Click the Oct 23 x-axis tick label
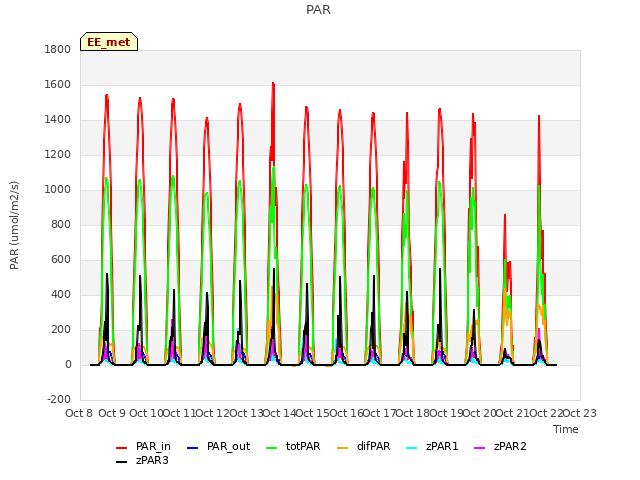This screenshot has height=480, width=640. (x=580, y=413)
